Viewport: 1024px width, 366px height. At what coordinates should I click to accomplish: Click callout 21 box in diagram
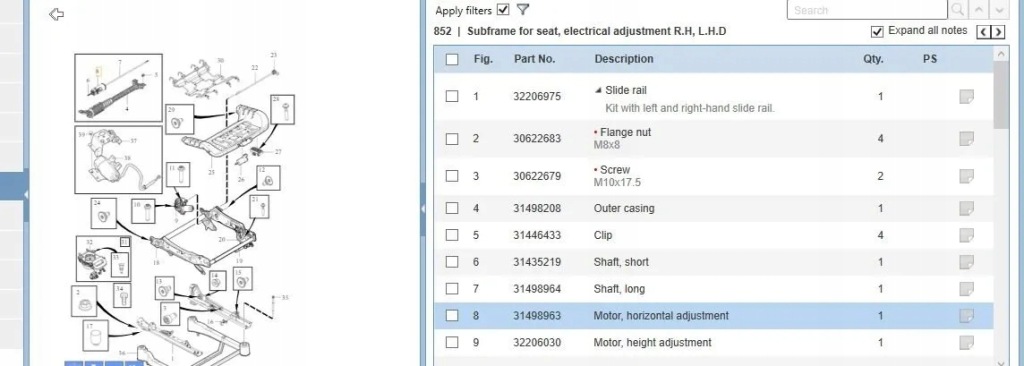260,207
